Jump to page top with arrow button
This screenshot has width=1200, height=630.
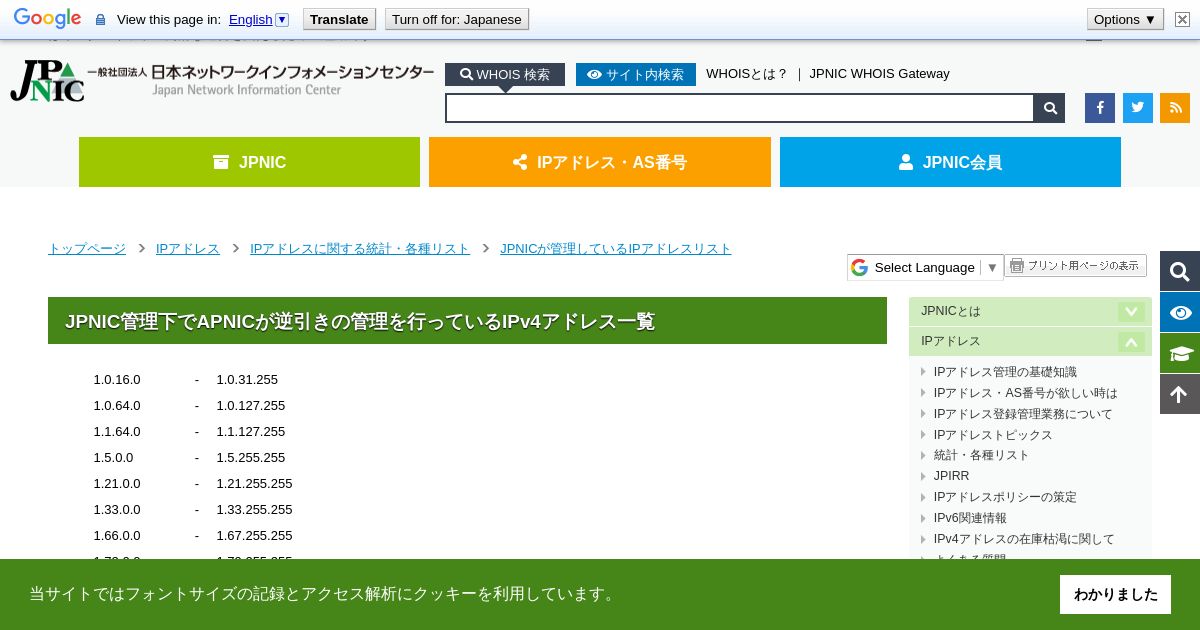pyautogui.click(x=1180, y=394)
